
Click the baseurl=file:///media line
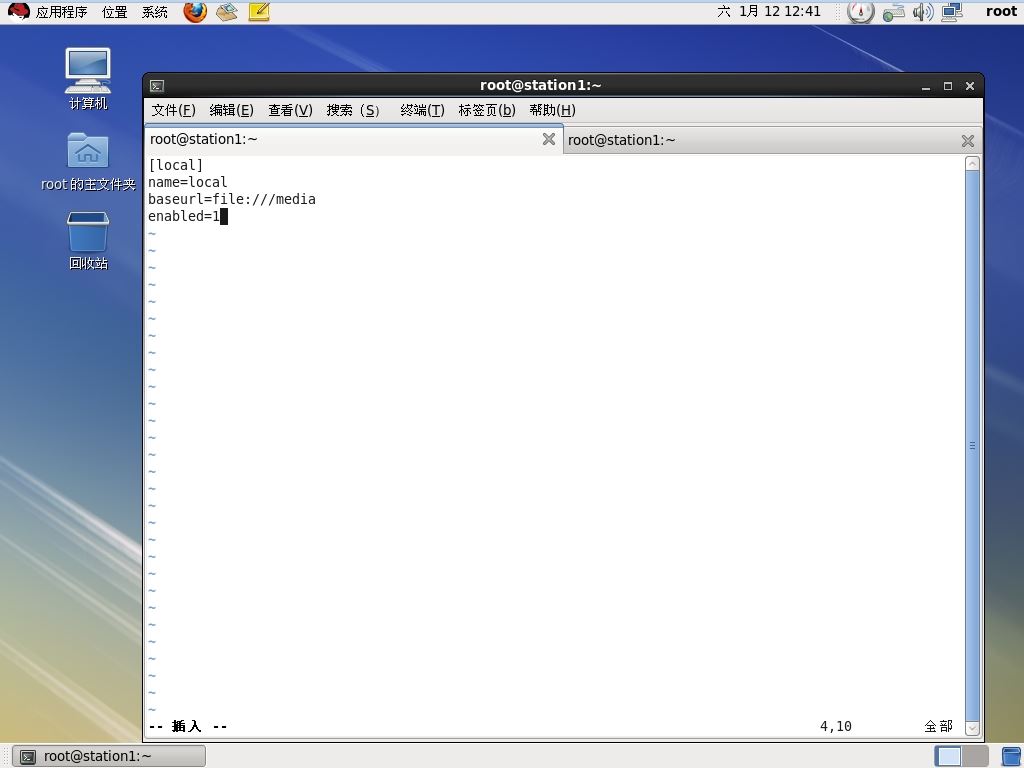(x=232, y=199)
